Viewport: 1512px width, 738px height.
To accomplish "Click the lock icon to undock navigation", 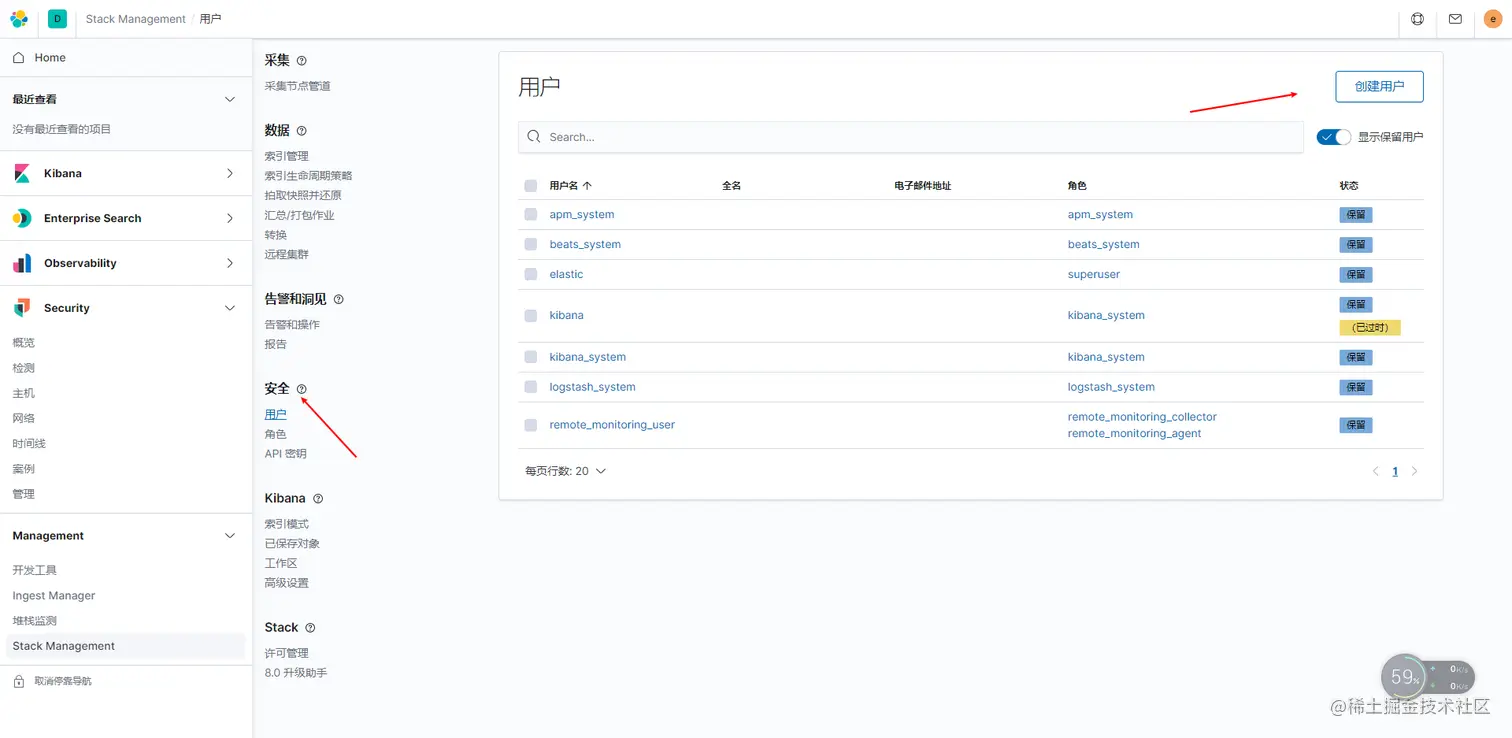I will pyautogui.click(x=18, y=681).
